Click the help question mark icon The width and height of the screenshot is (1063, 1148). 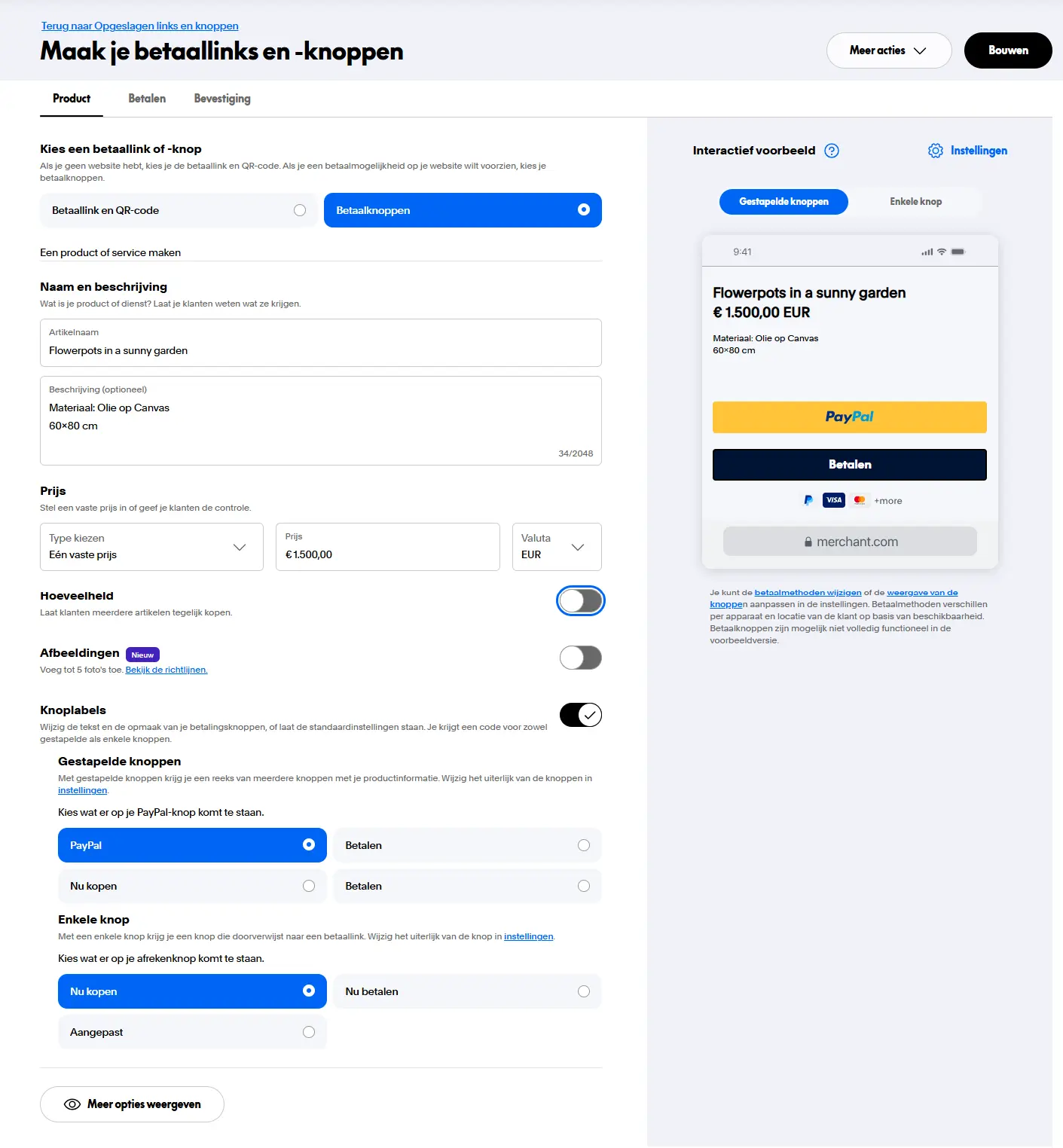point(832,151)
